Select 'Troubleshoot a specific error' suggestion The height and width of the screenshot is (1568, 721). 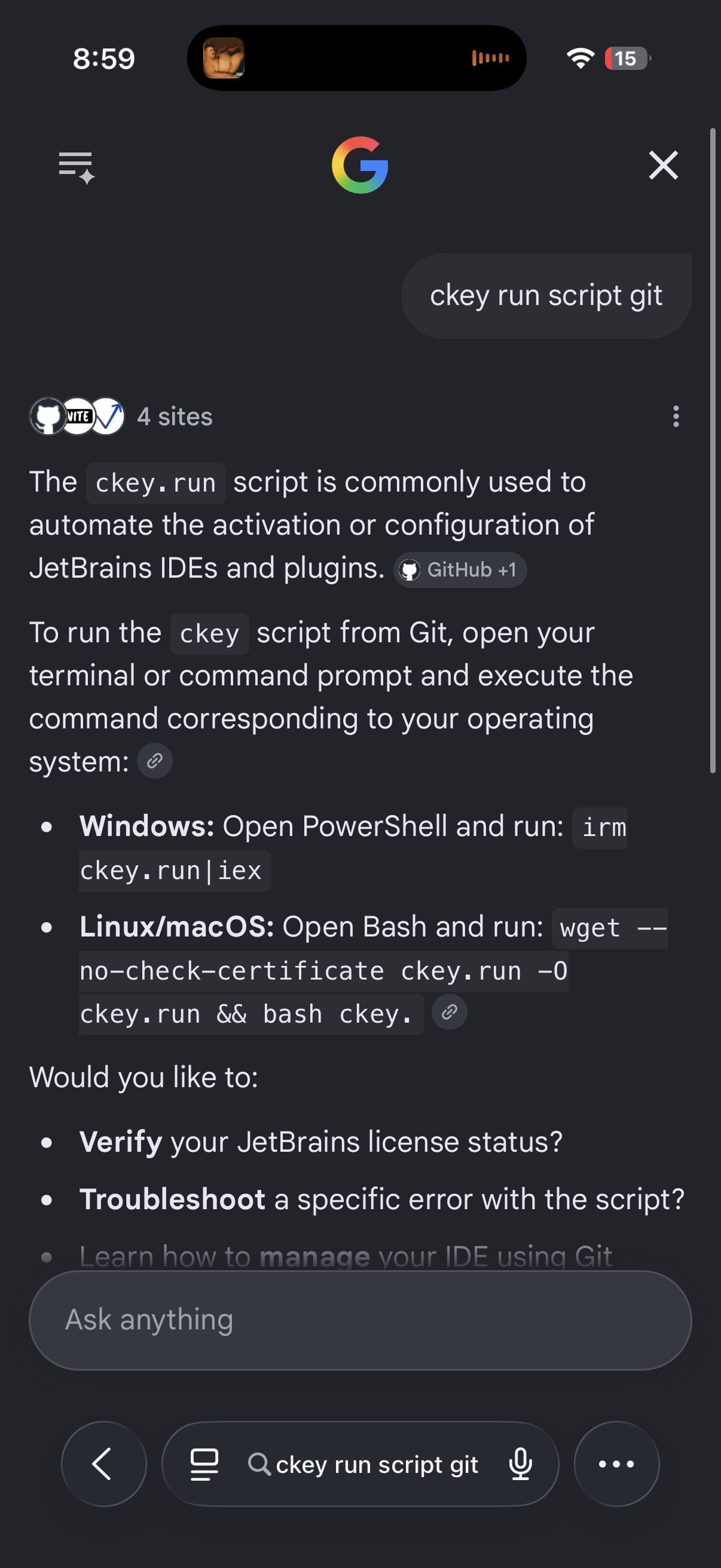(381, 1200)
